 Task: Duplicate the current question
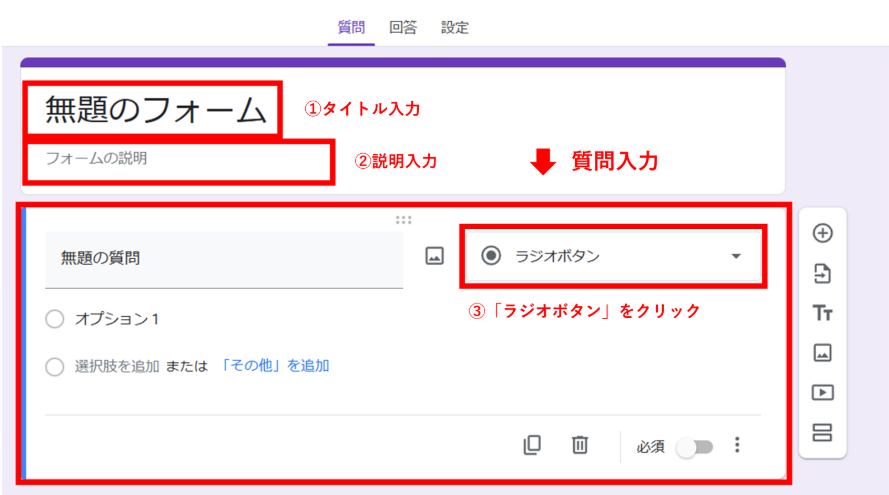(532, 446)
